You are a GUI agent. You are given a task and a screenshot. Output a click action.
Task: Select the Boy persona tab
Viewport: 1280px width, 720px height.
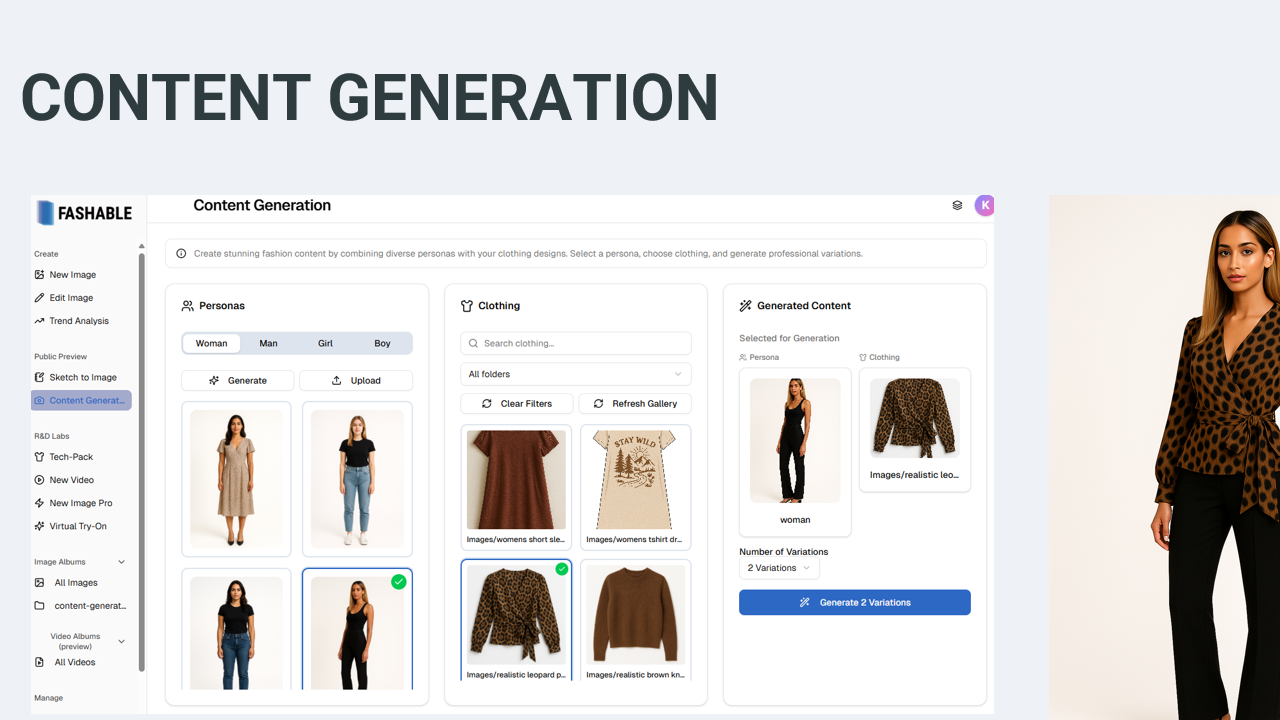(382, 343)
